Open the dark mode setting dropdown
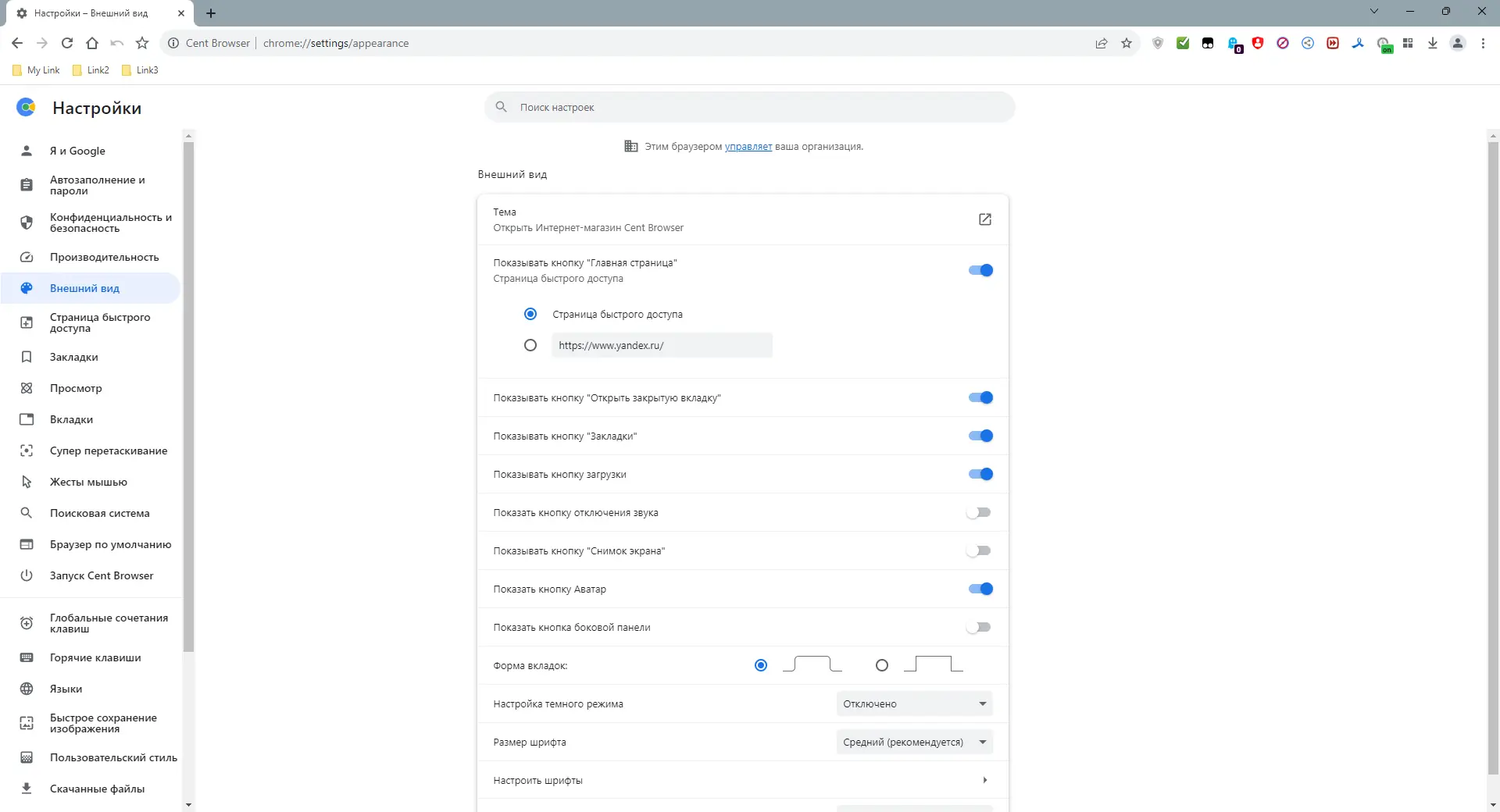 coord(914,704)
